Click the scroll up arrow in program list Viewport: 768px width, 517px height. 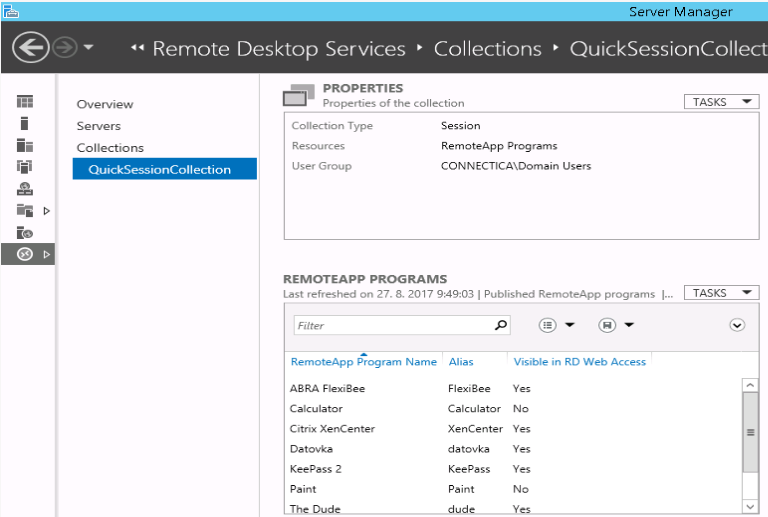pos(750,385)
